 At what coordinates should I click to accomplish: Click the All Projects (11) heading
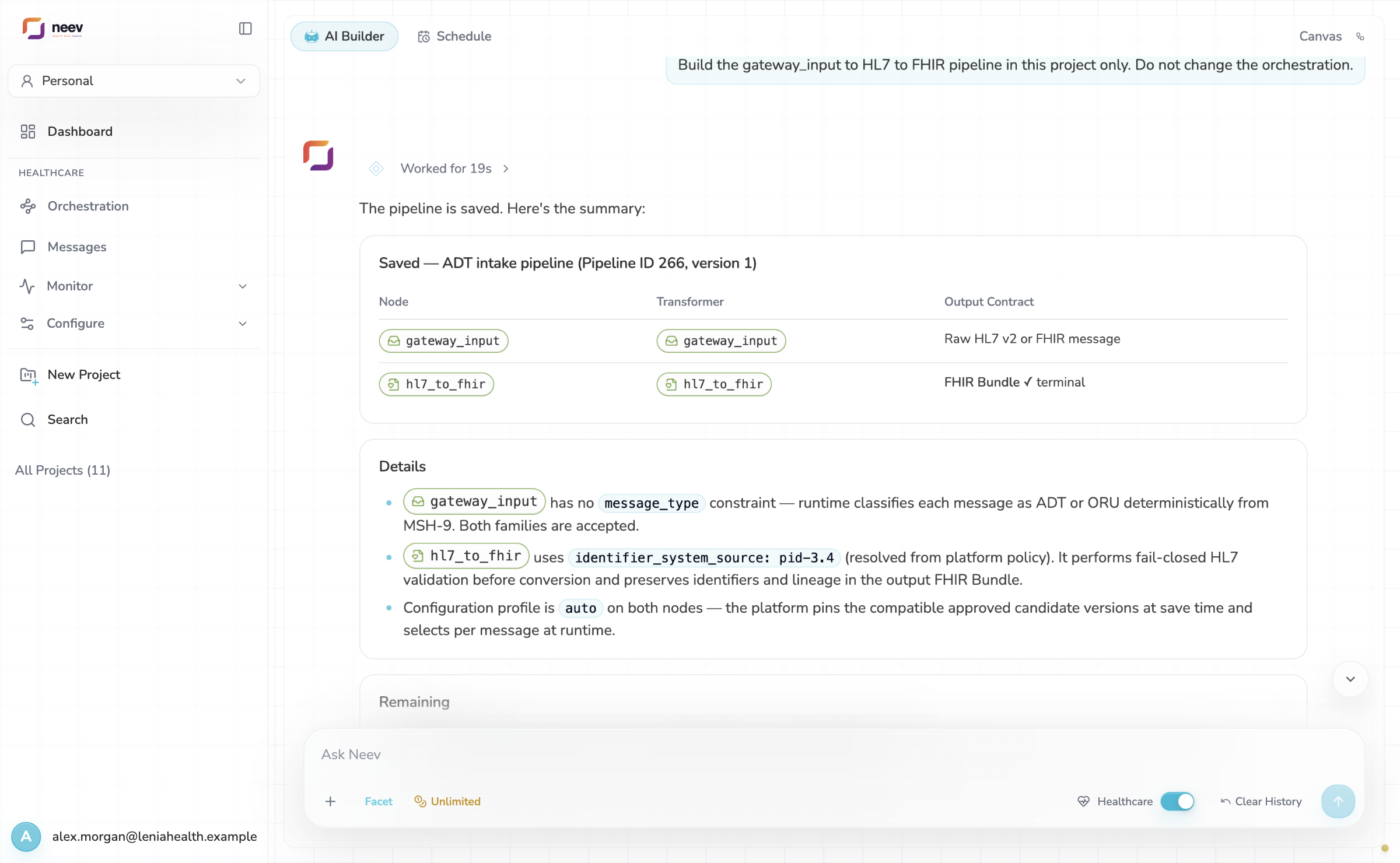(62, 471)
